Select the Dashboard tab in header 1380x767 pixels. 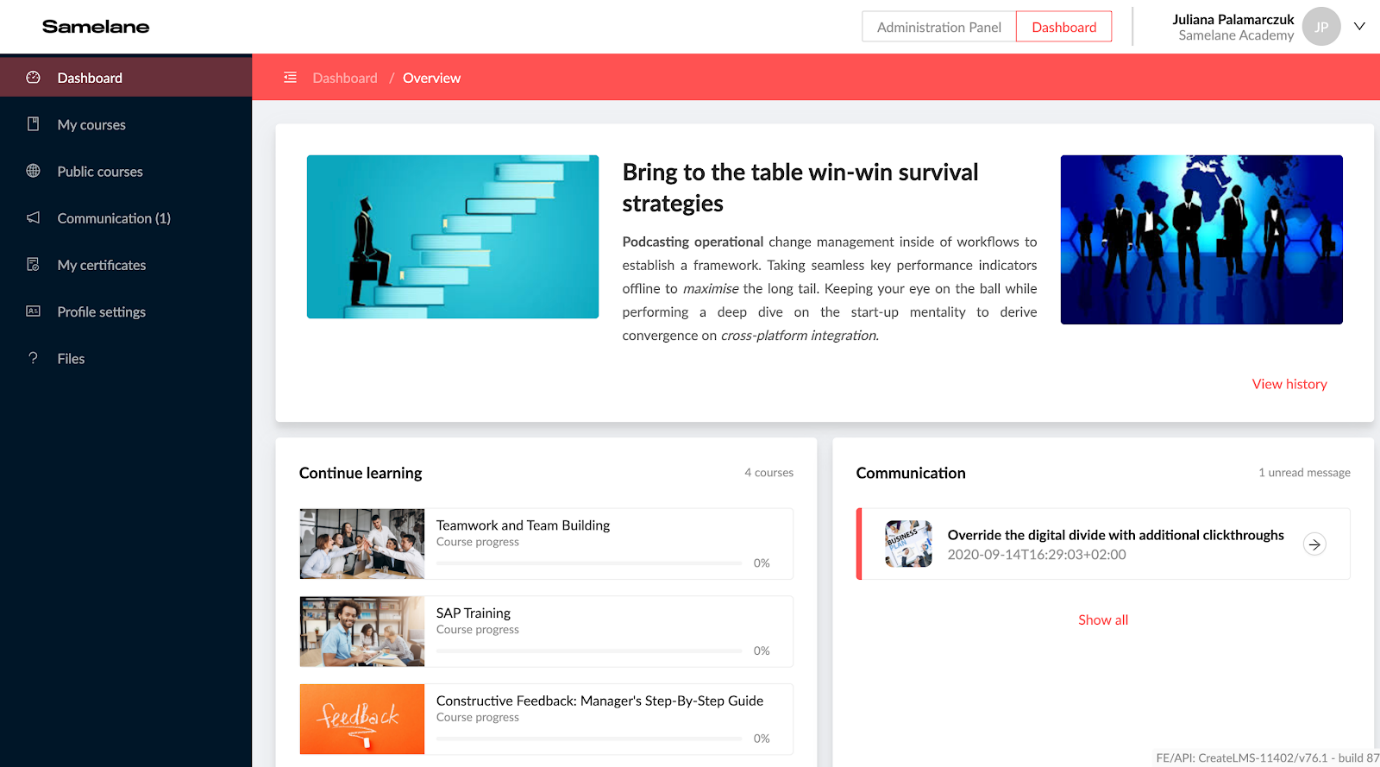(1064, 27)
